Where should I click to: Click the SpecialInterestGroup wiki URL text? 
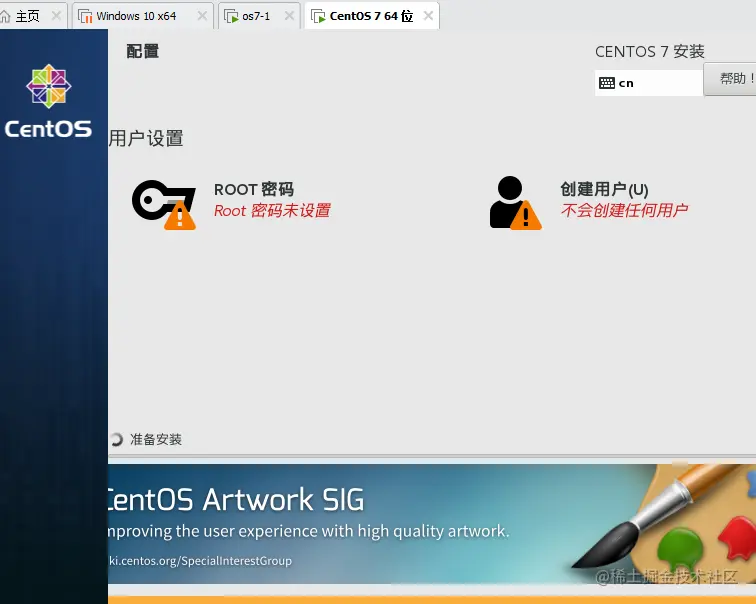click(200, 561)
